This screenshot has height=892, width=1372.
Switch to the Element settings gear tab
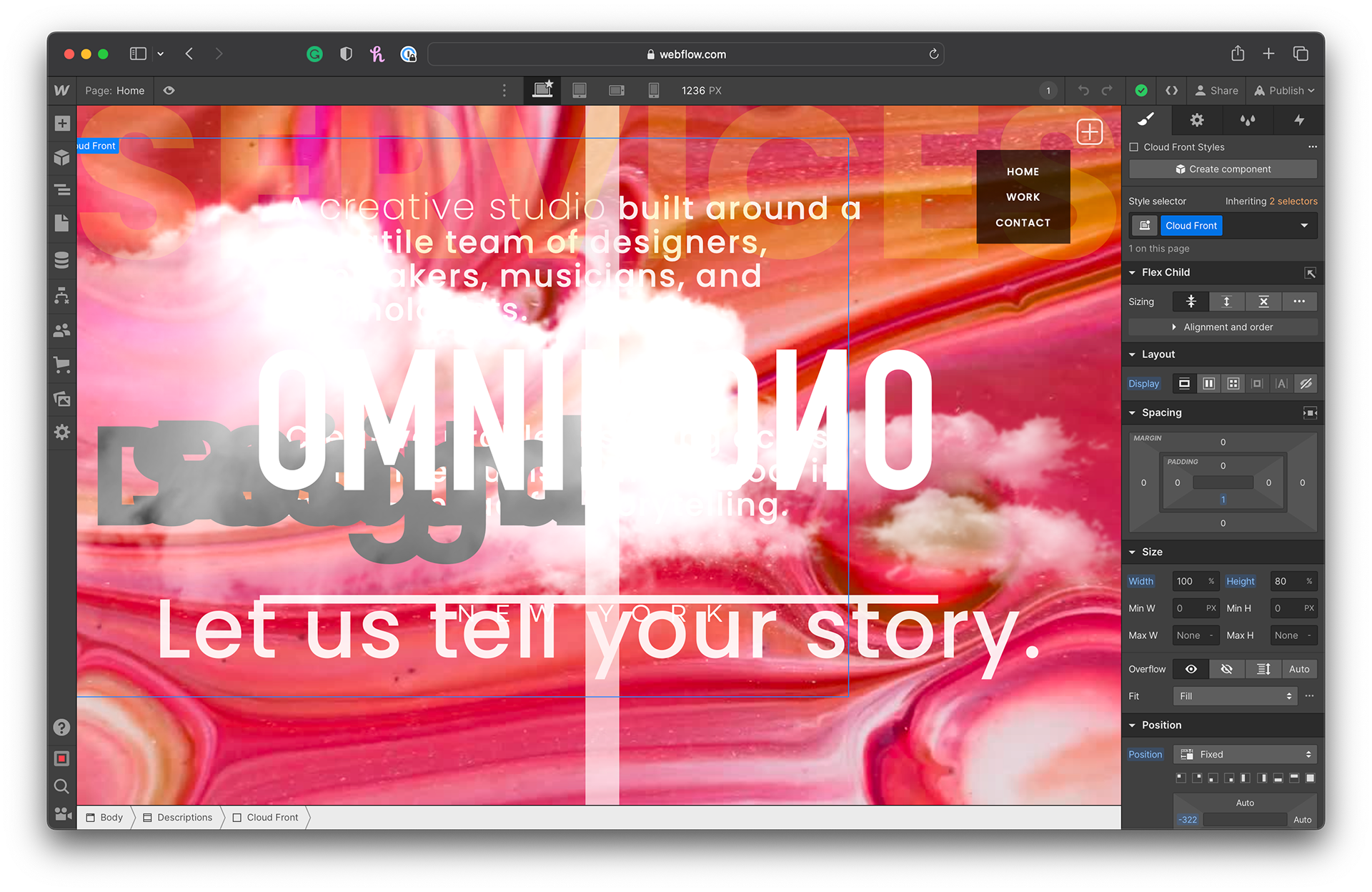[1197, 120]
